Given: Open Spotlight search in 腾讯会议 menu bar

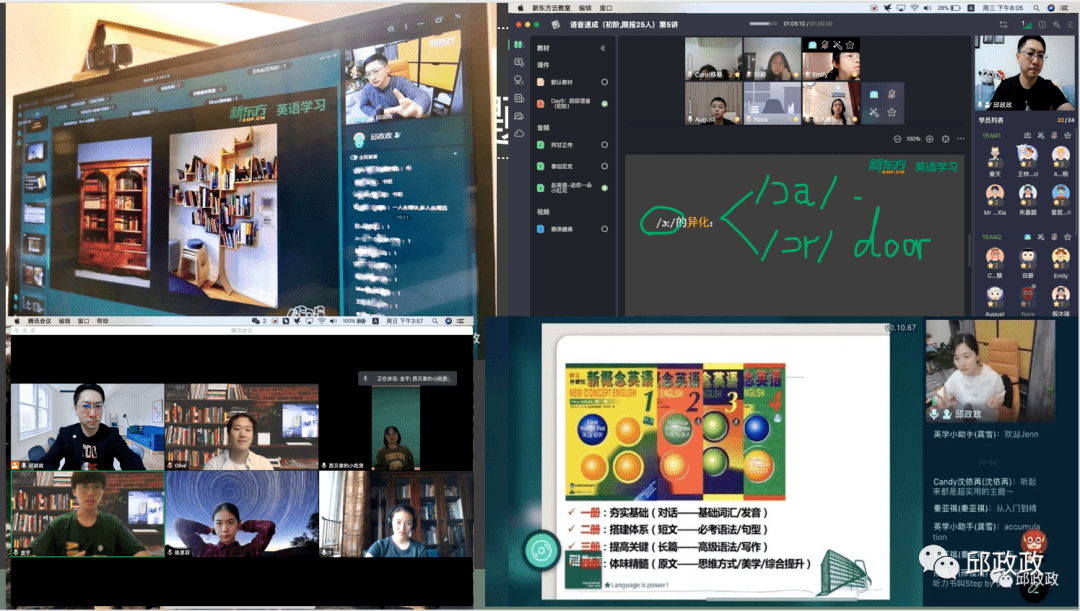Looking at the screenshot, I should [435, 321].
